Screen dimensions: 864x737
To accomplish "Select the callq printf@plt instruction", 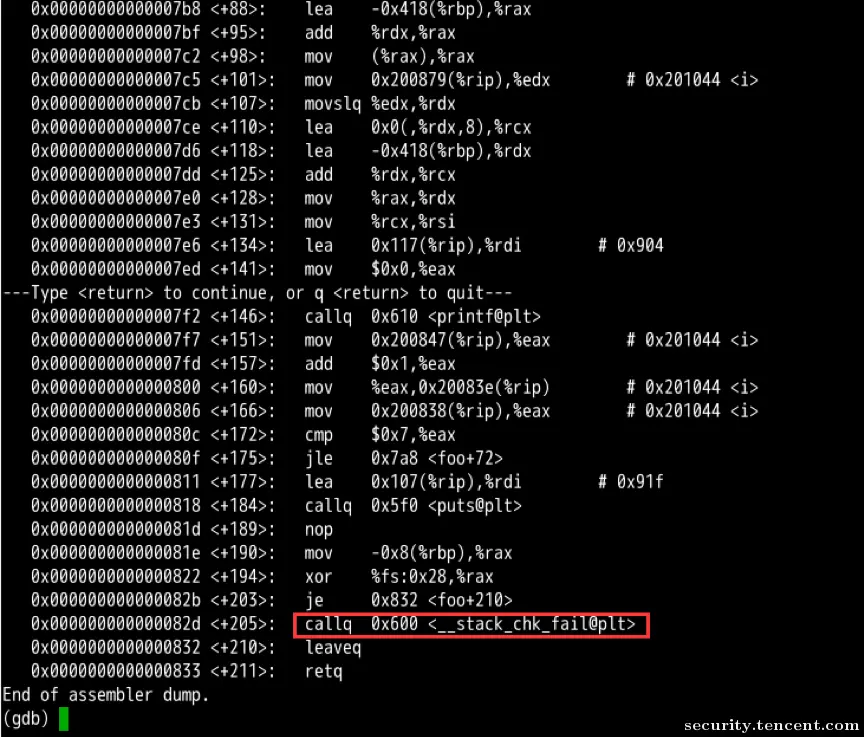I will tap(423, 317).
